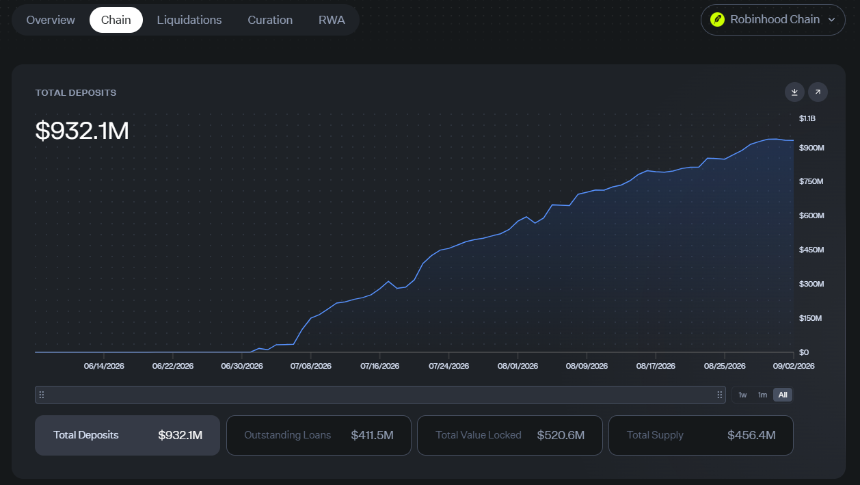Click the 09/02/2026 axis date label
This screenshot has width=860, height=485.
pyautogui.click(x=794, y=366)
